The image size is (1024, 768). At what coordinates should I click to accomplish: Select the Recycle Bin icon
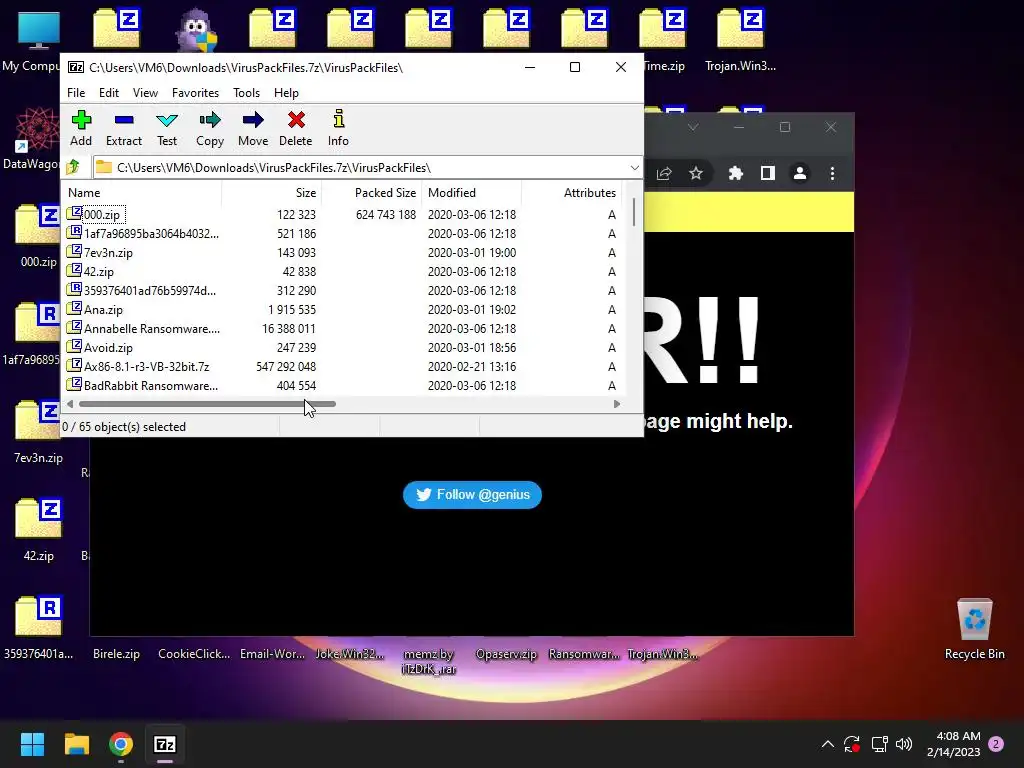tap(974, 628)
